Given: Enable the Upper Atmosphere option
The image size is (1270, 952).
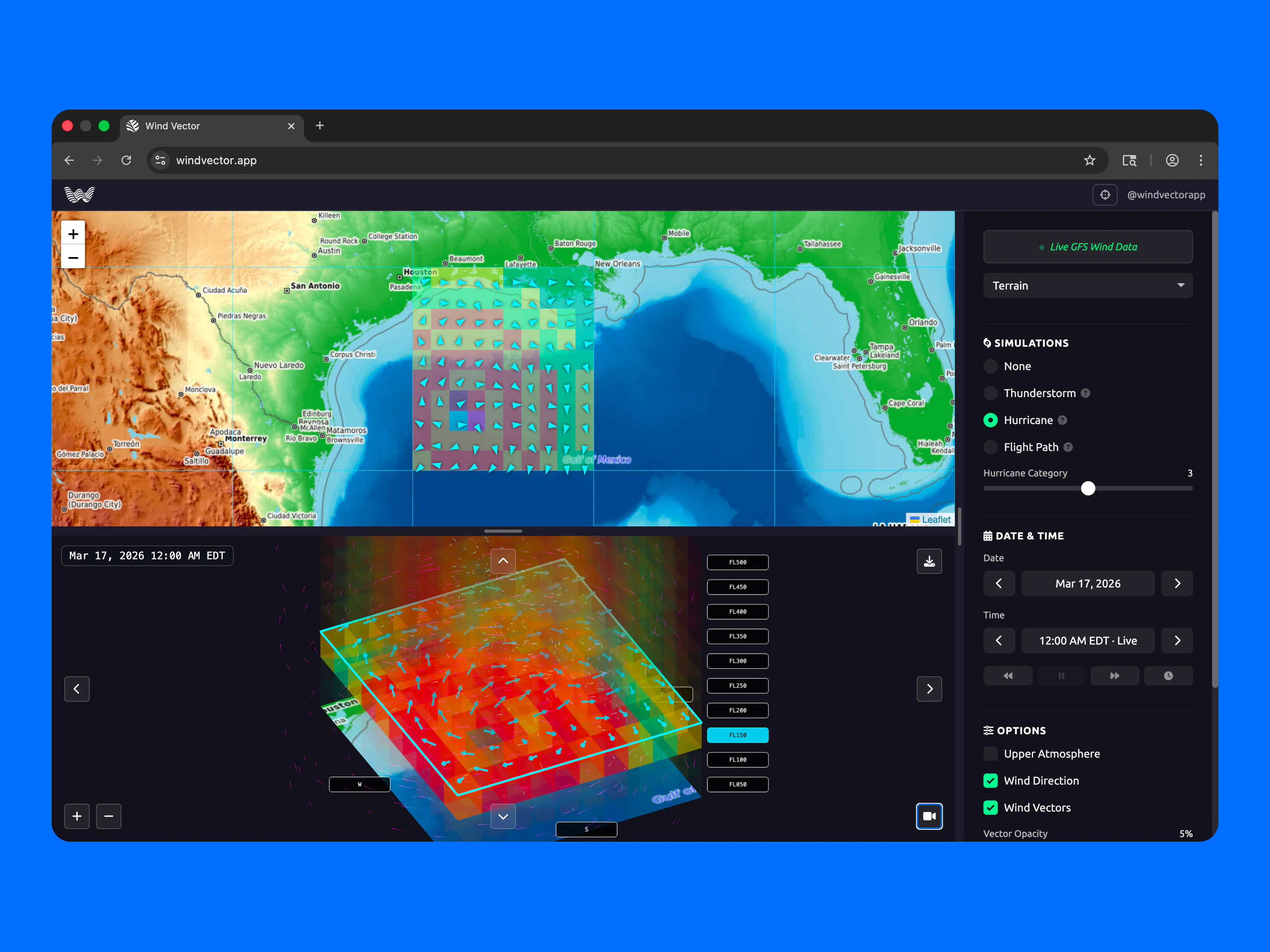Looking at the screenshot, I should (990, 753).
